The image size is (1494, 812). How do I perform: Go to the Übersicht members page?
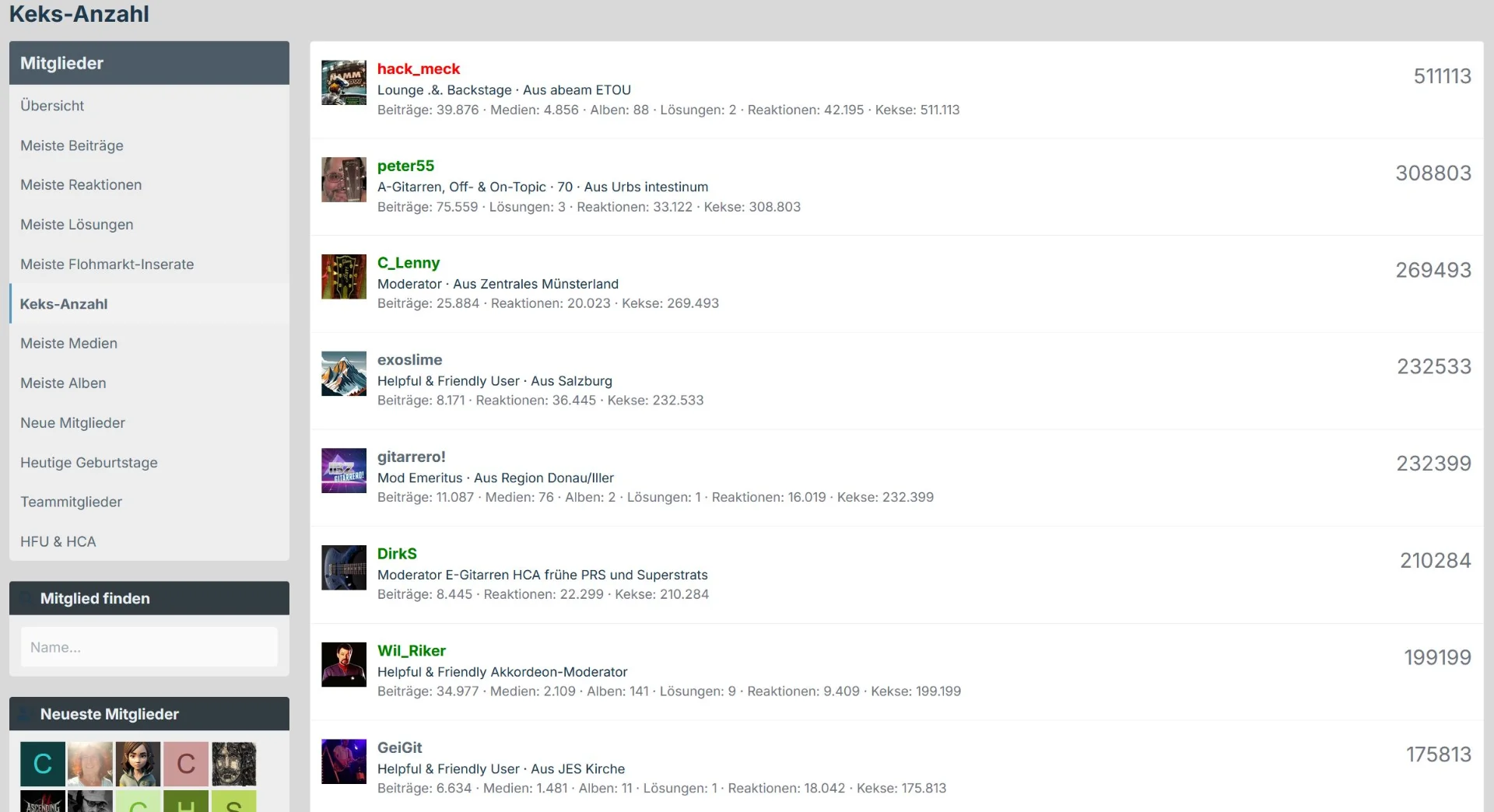[149, 106]
